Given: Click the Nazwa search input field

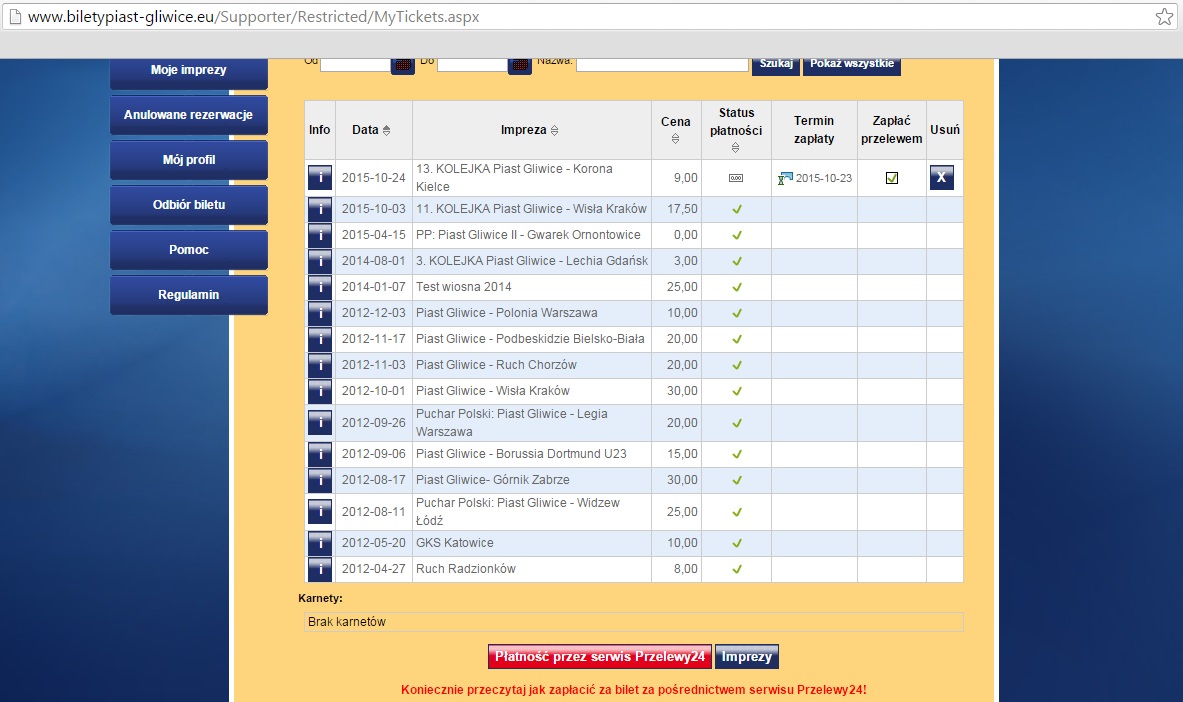Looking at the screenshot, I should 662,63.
